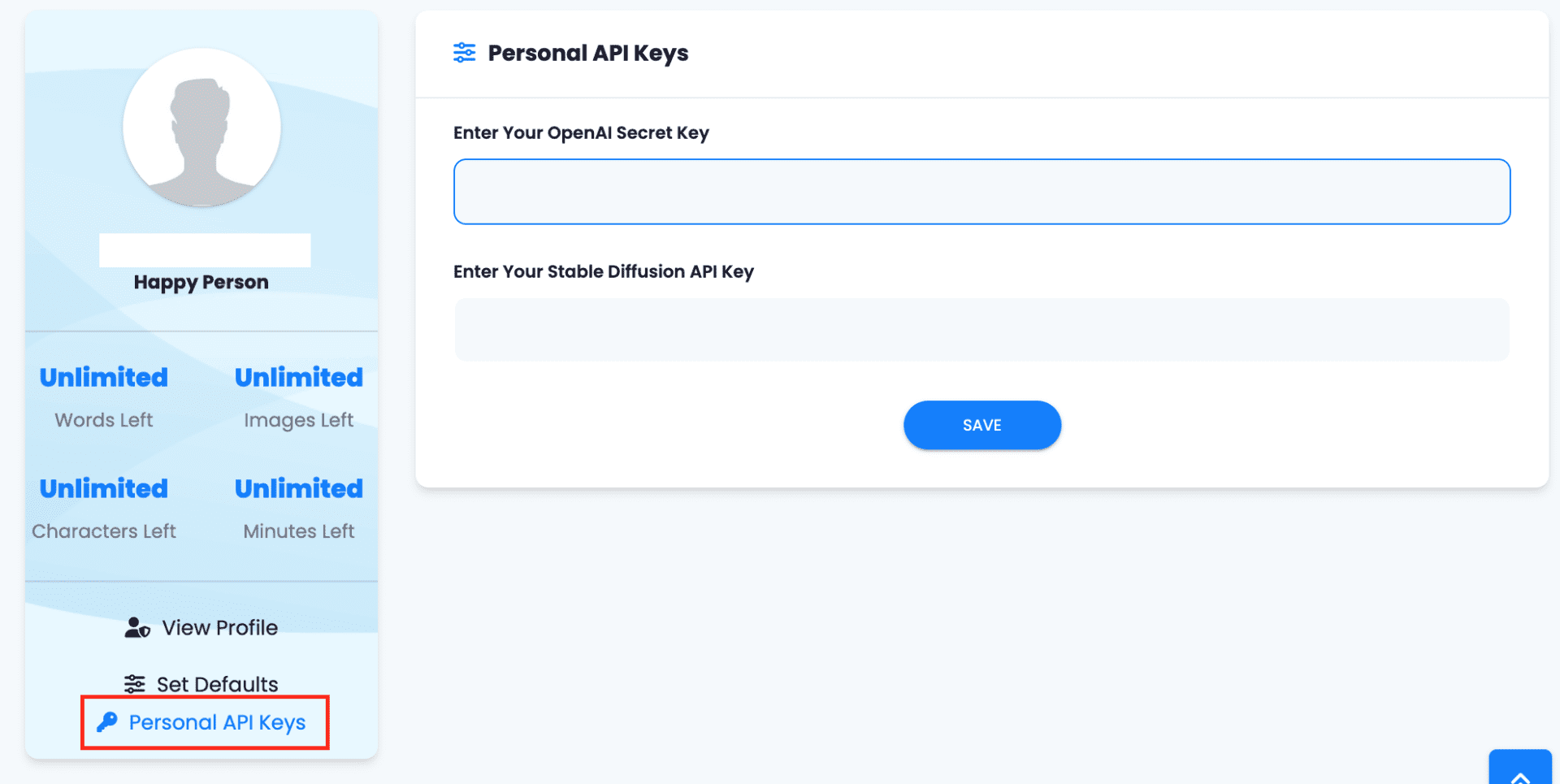Open the Set Defaults menu item
The image size is (1560, 784).
tap(217, 684)
